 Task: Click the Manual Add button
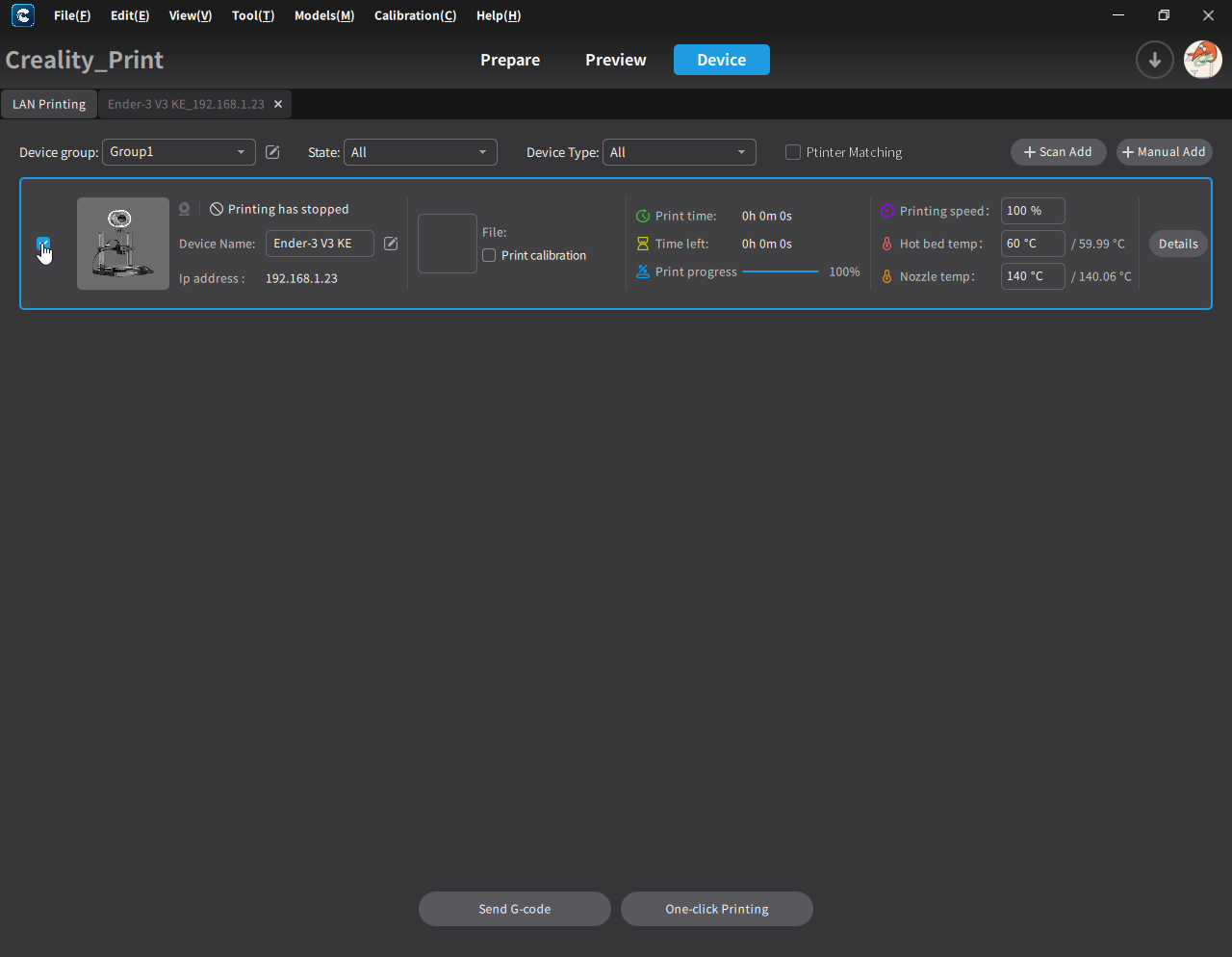(1165, 152)
